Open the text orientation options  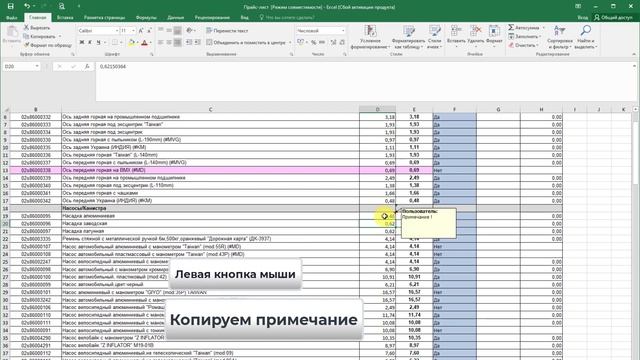(x=190, y=31)
